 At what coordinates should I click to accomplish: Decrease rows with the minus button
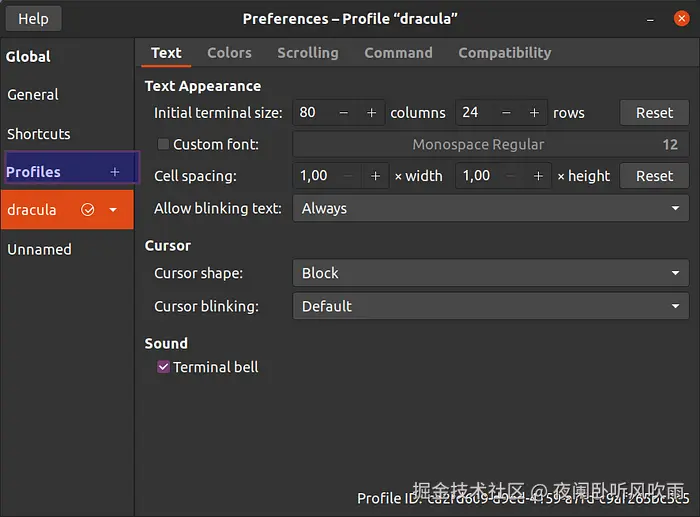[506, 113]
